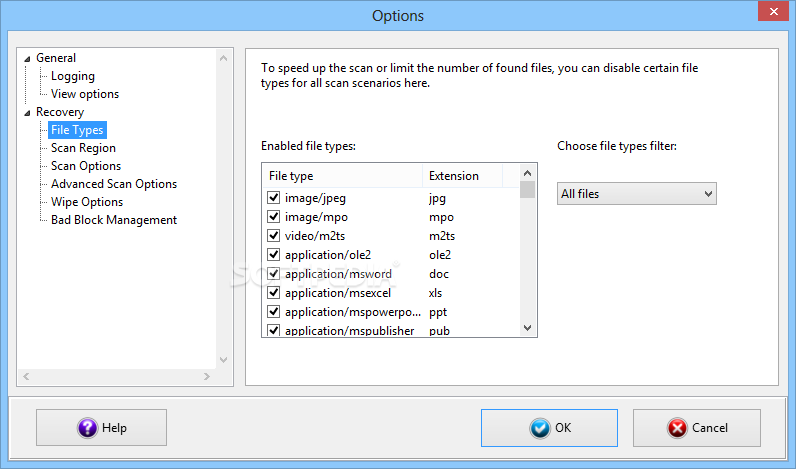The height and width of the screenshot is (469, 796).
Task: Click the file list scroll down arrow
Action: [x=527, y=328]
